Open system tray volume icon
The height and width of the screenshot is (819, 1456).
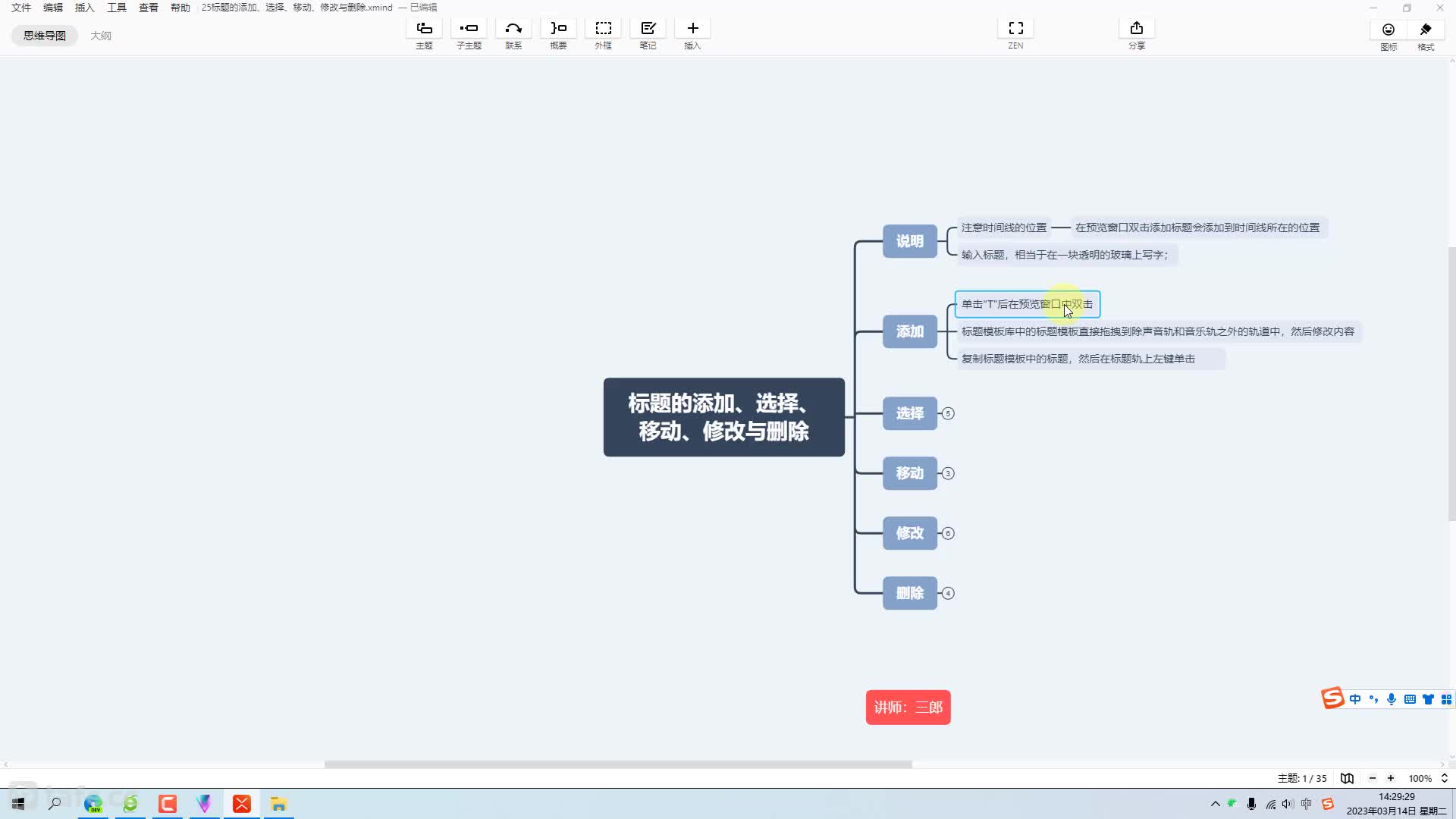[1288, 804]
